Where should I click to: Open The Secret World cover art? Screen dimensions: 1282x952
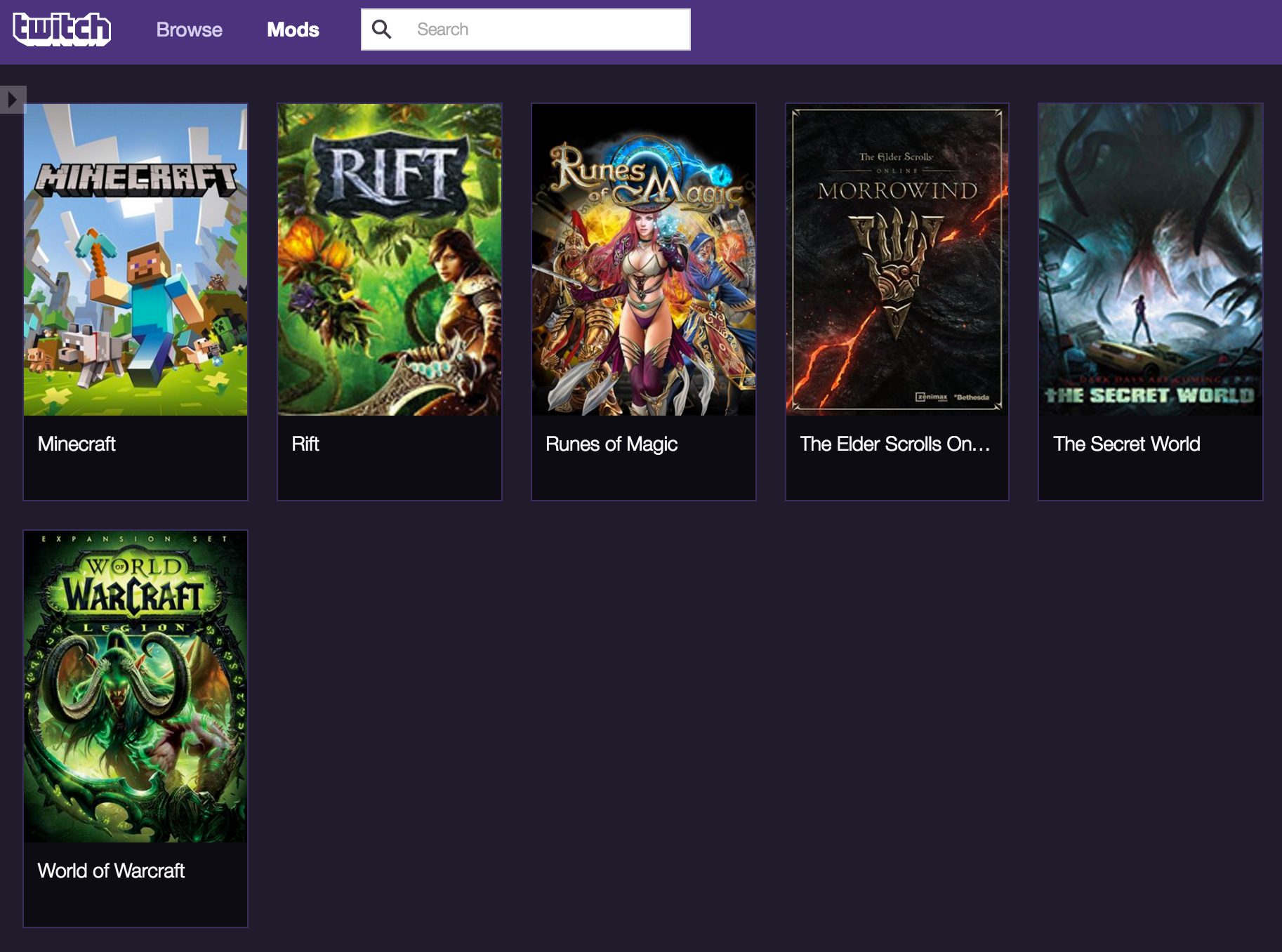point(1151,260)
